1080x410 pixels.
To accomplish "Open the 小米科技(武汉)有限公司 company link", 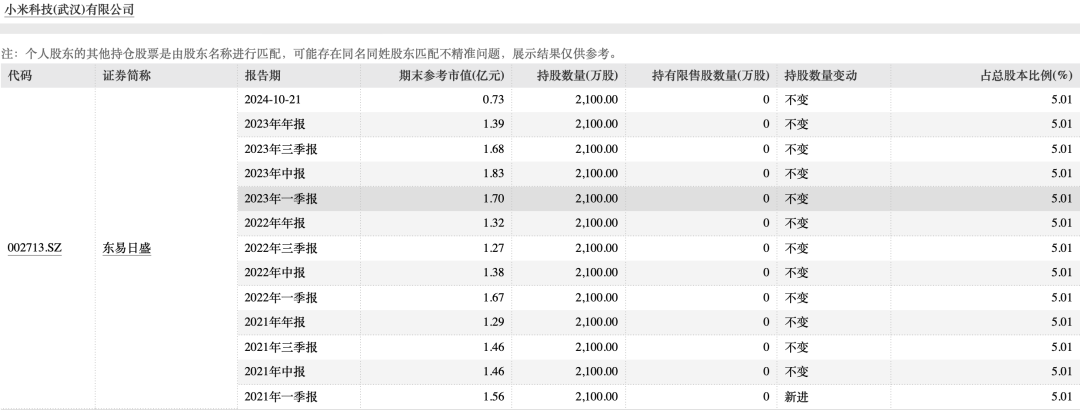I will point(69,10).
